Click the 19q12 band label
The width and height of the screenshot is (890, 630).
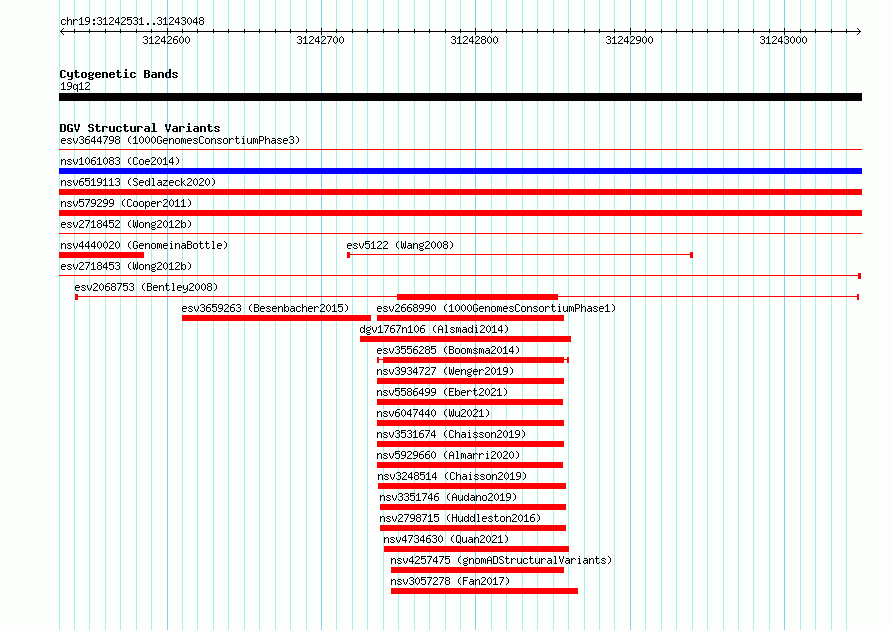point(75,86)
